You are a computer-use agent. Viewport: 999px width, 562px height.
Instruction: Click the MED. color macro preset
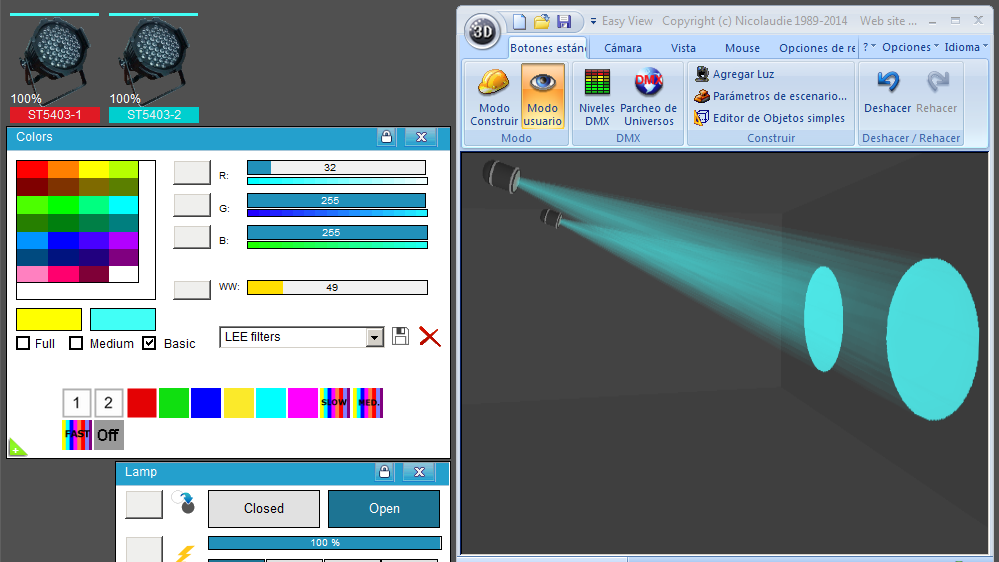[368, 403]
